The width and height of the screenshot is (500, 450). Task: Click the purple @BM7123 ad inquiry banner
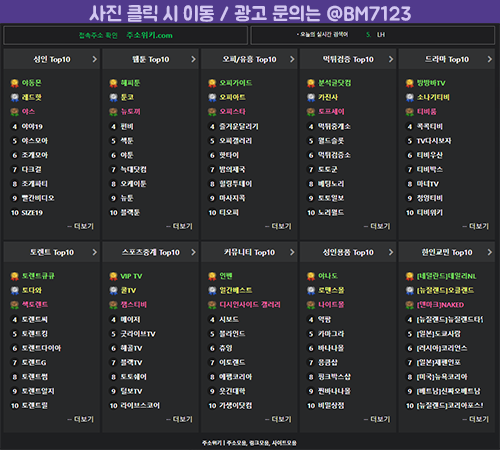click(250, 12)
